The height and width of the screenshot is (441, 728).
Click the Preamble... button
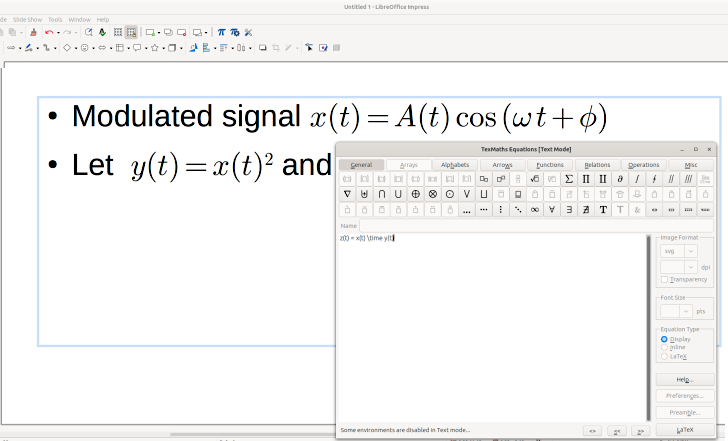click(685, 413)
